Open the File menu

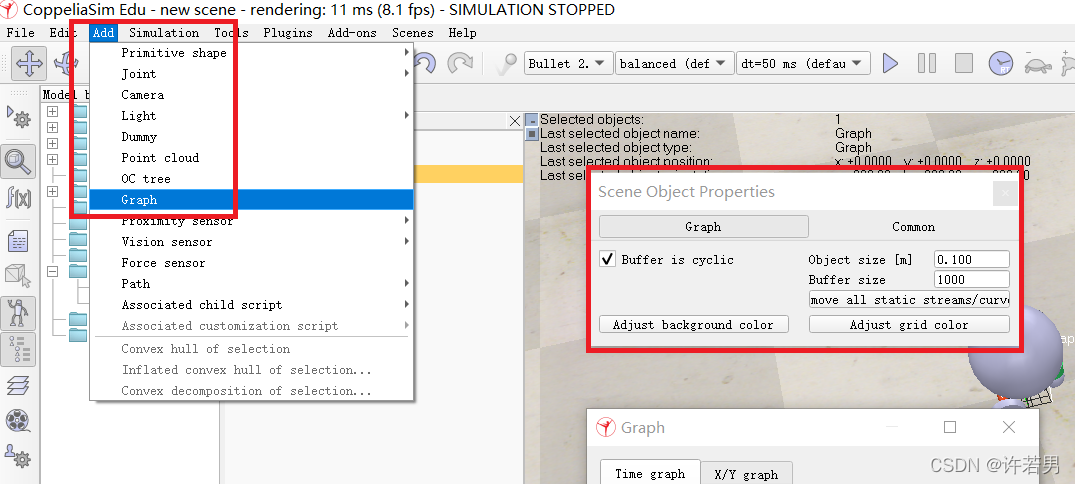click(x=21, y=33)
